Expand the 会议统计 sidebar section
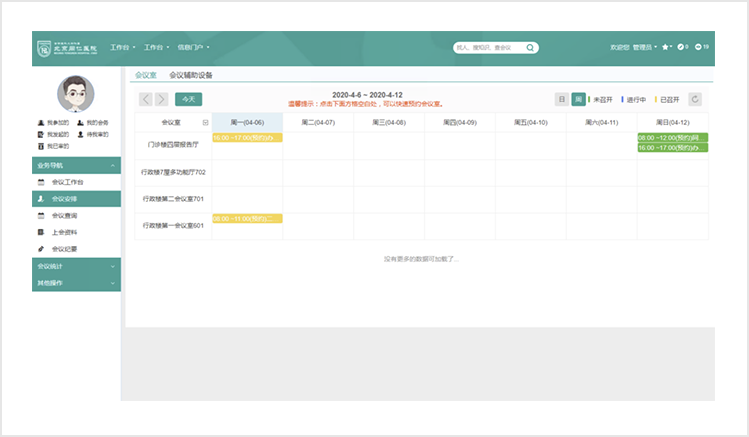 (x=76, y=267)
